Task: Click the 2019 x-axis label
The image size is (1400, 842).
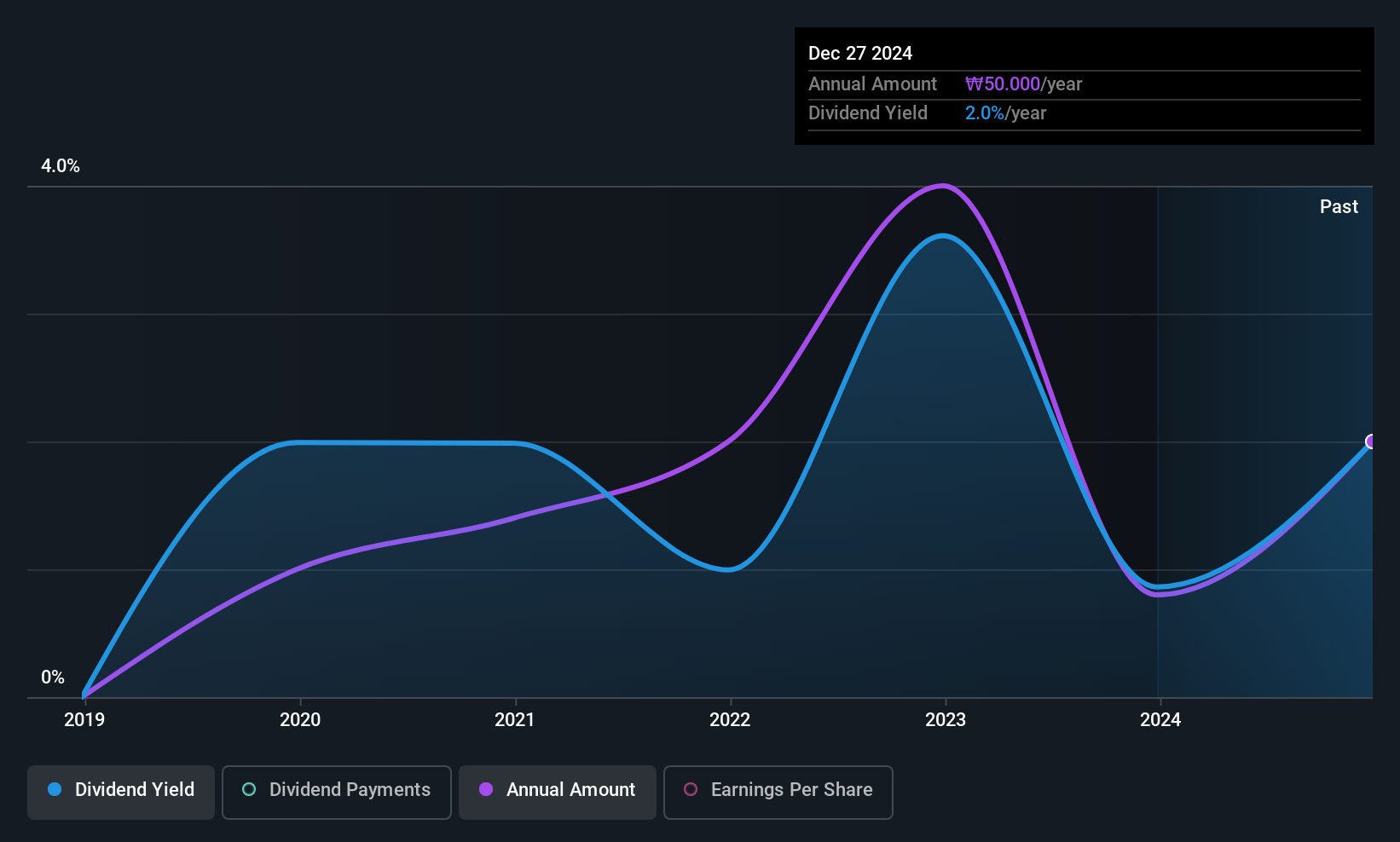Action: tap(84, 719)
